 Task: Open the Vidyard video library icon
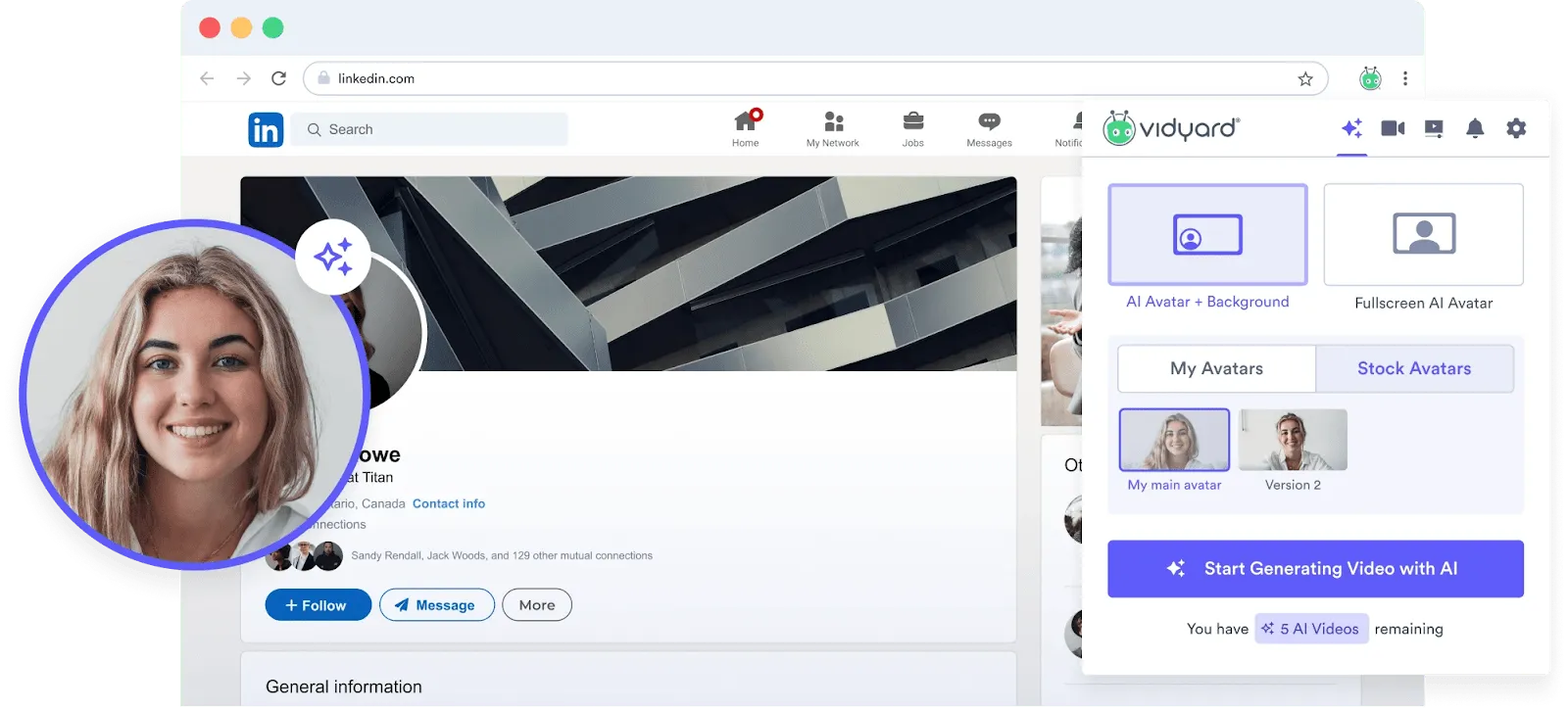[1434, 128]
